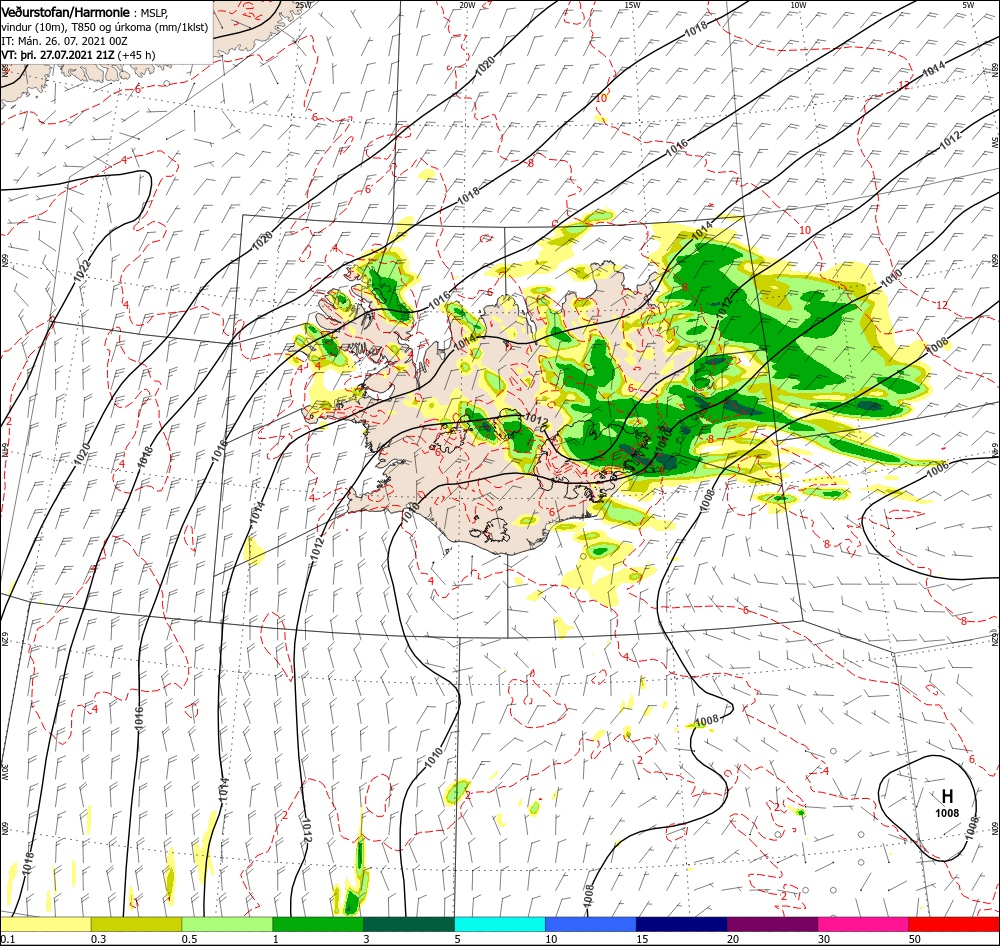Click the "VT: þri. 27.07.2021 21Z (+45 h)" line

[x=78, y=55]
